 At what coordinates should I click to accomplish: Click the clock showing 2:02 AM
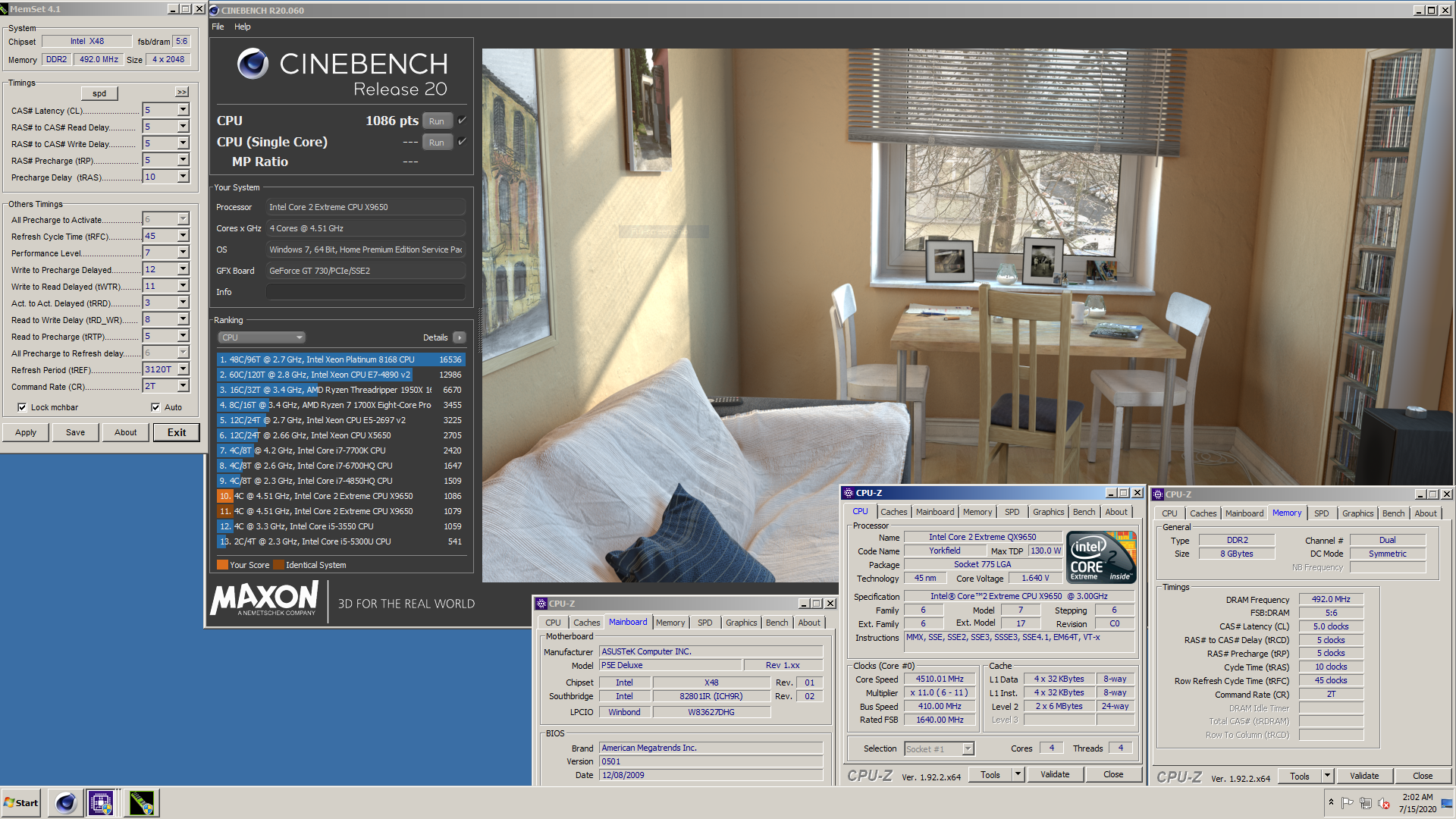pyautogui.click(x=1417, y=797)
